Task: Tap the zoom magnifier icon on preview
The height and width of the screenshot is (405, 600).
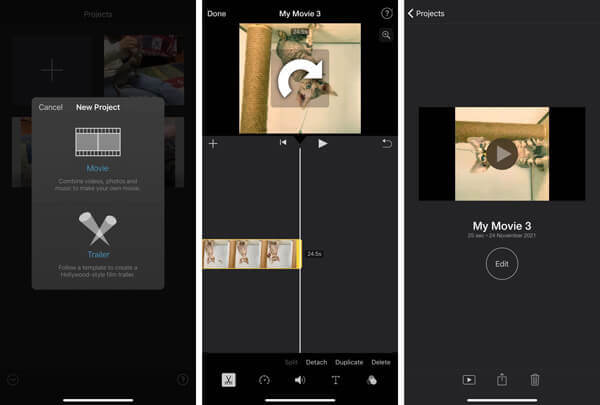Action: click(x=386, y=35)
